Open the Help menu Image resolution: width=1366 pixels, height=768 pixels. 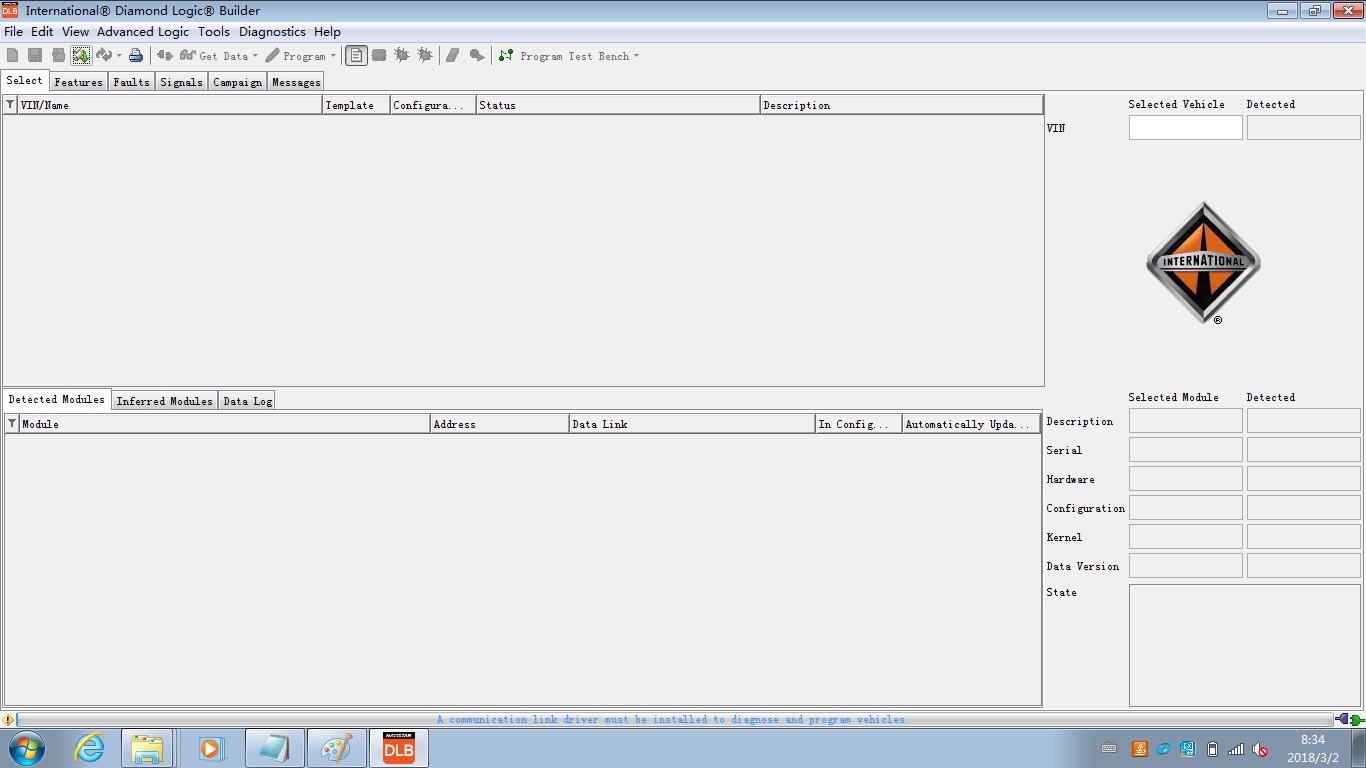[327, 32]
